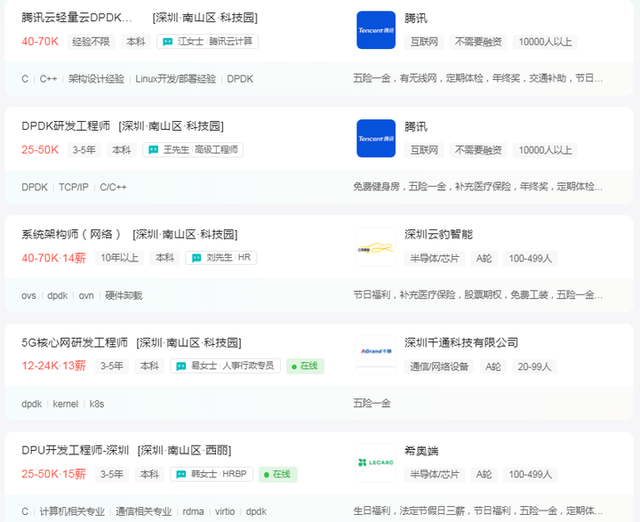Click chat icon next to 江女士
Viewport: 640px width, 522px height.
click(x=167, y=42)
